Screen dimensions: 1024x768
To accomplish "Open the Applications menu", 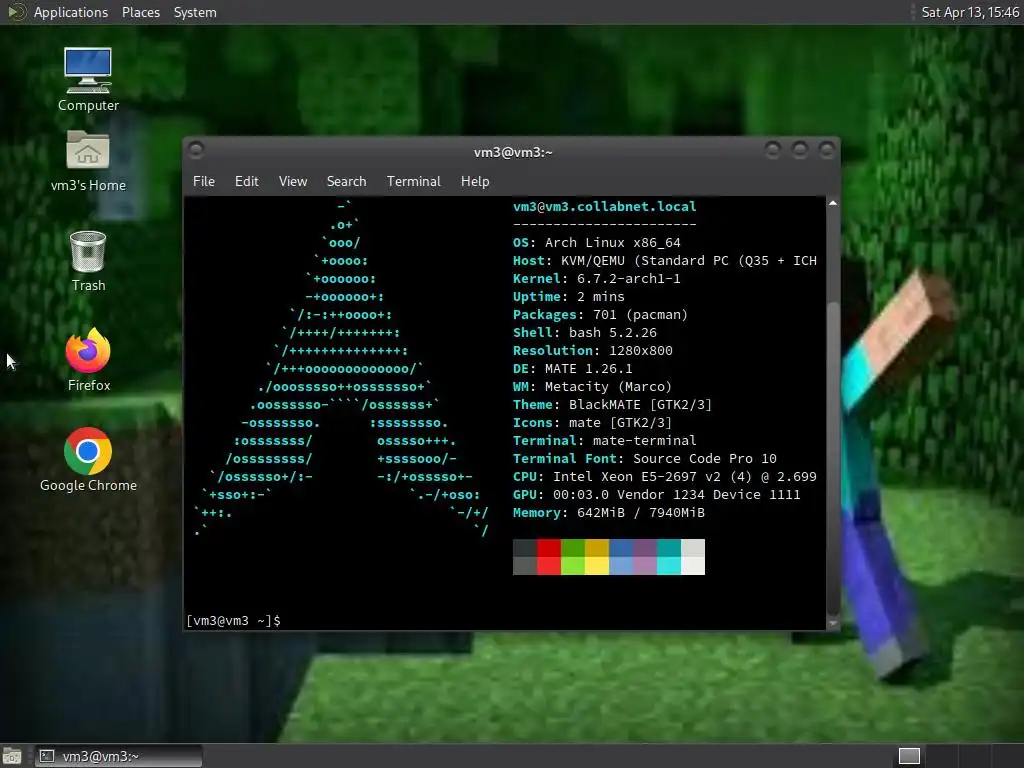I will coord(71,12).
